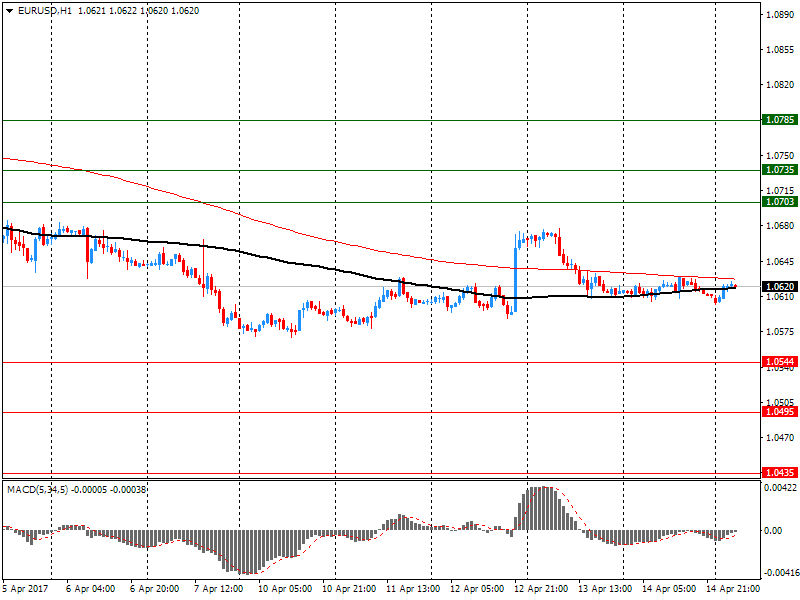Click the 1.0645 price scale value
The image size is (800, 600).
point(781,262)
